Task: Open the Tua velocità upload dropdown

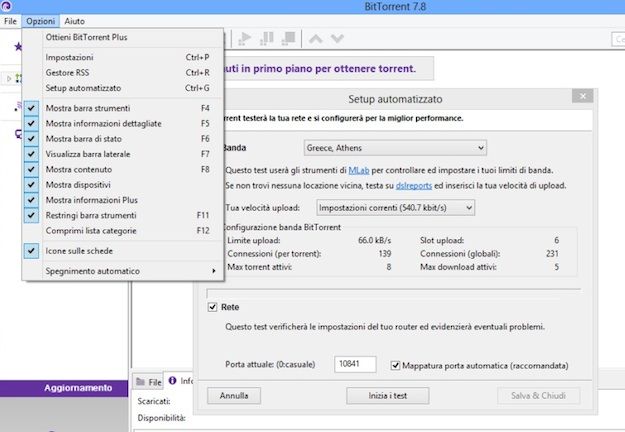Action: (395, 208)
